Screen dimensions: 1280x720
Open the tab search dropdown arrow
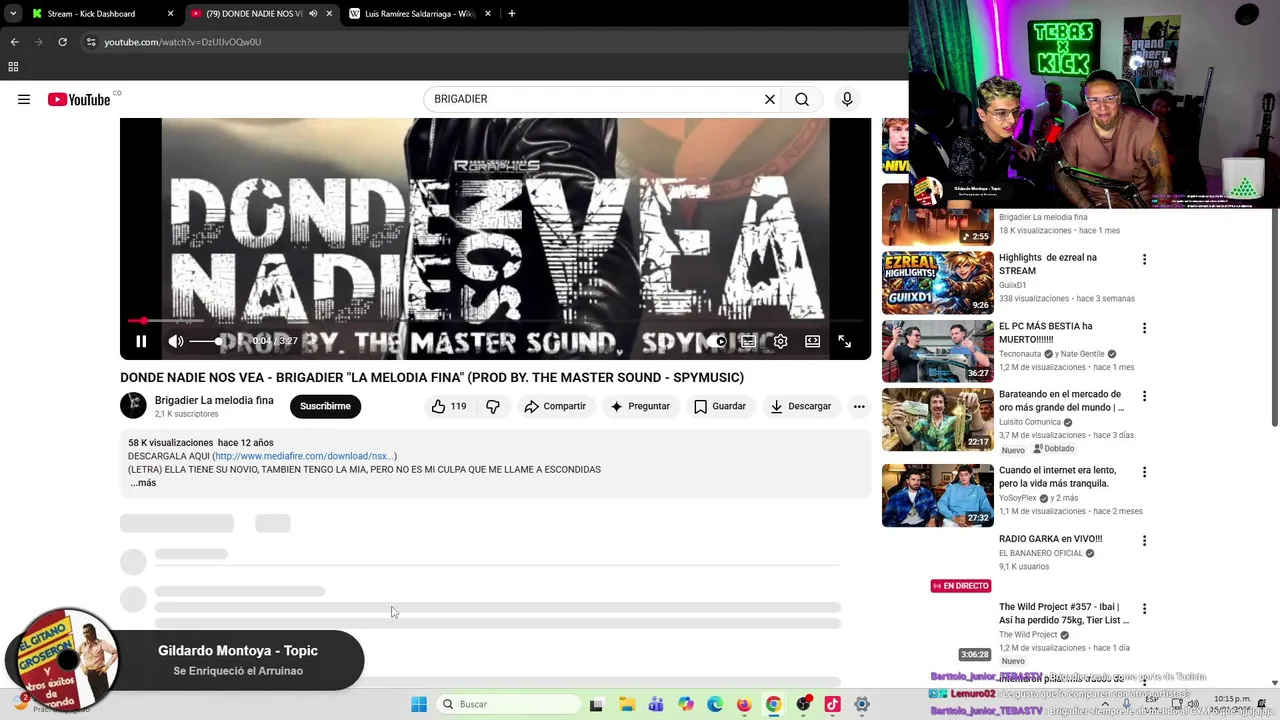click(13, 14)
